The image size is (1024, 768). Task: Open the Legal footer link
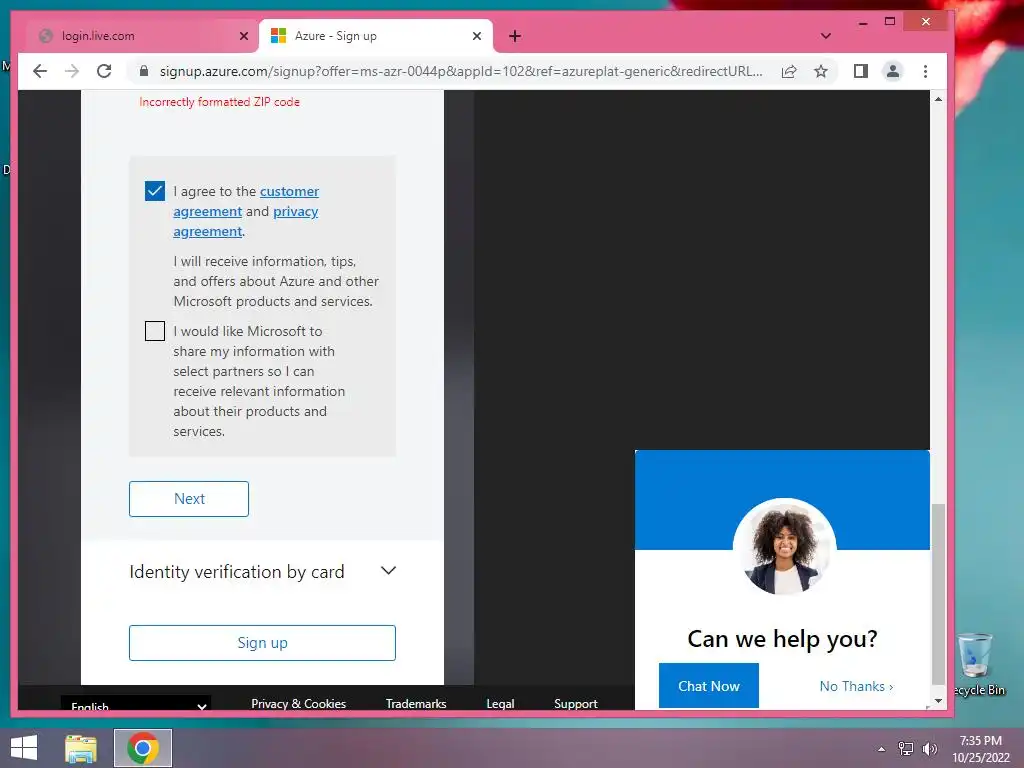click(500, 703)
